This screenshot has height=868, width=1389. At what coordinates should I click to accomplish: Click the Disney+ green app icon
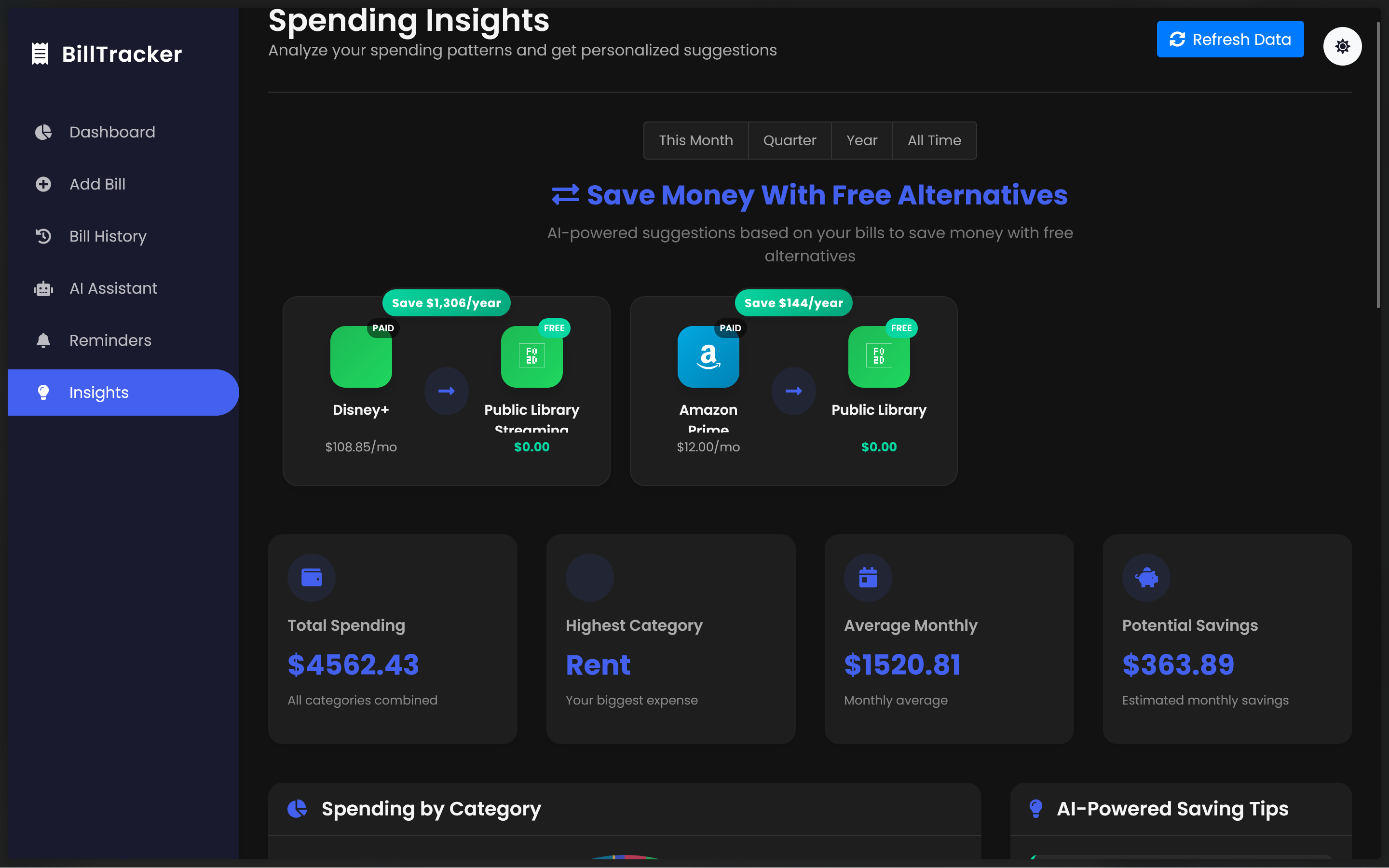pos(360,356)
